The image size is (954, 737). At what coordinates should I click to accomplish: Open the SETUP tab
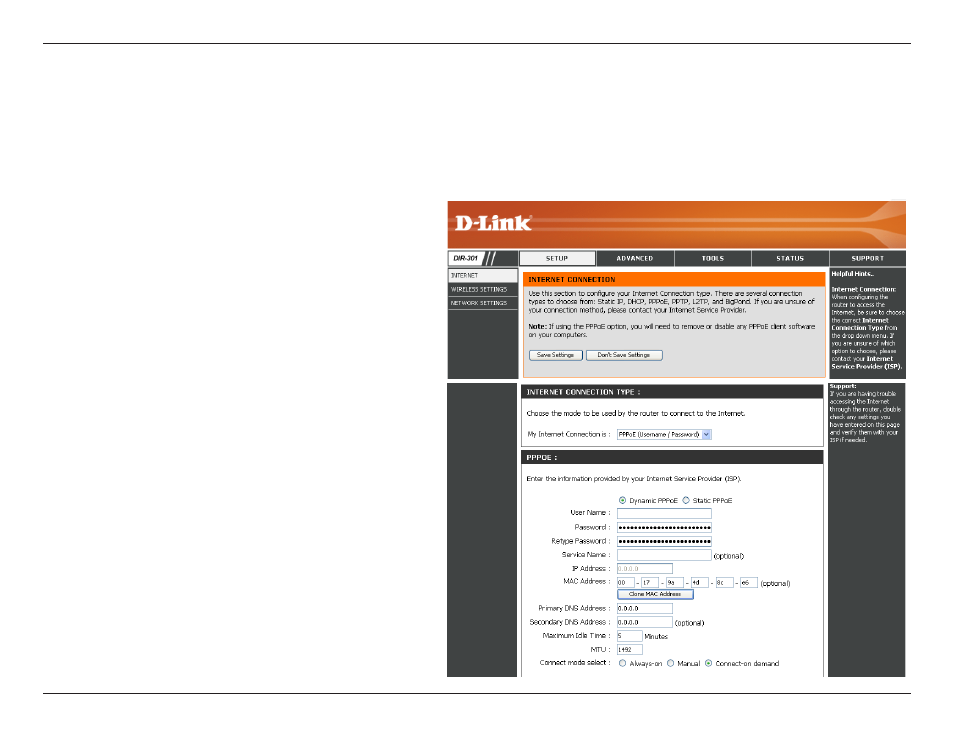(x=557, y=259)
